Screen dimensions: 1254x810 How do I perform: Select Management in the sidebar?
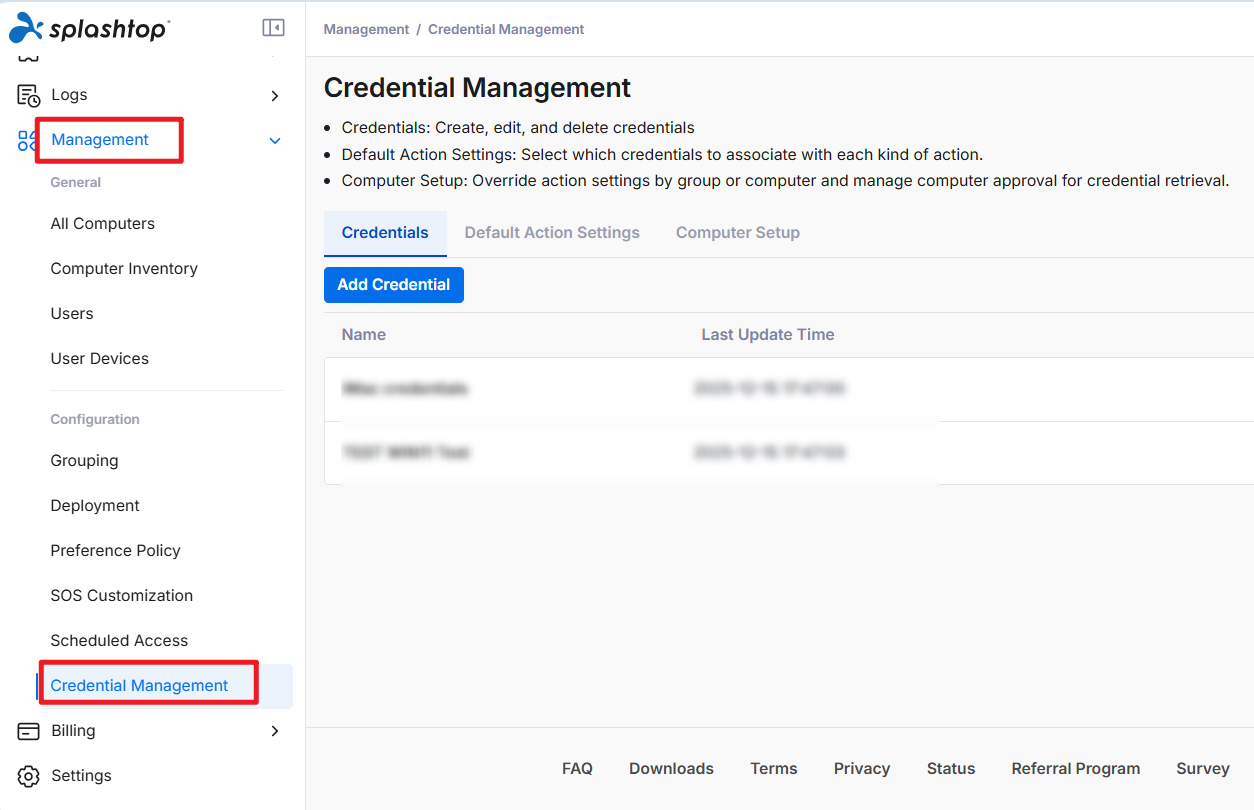point(100,140)
